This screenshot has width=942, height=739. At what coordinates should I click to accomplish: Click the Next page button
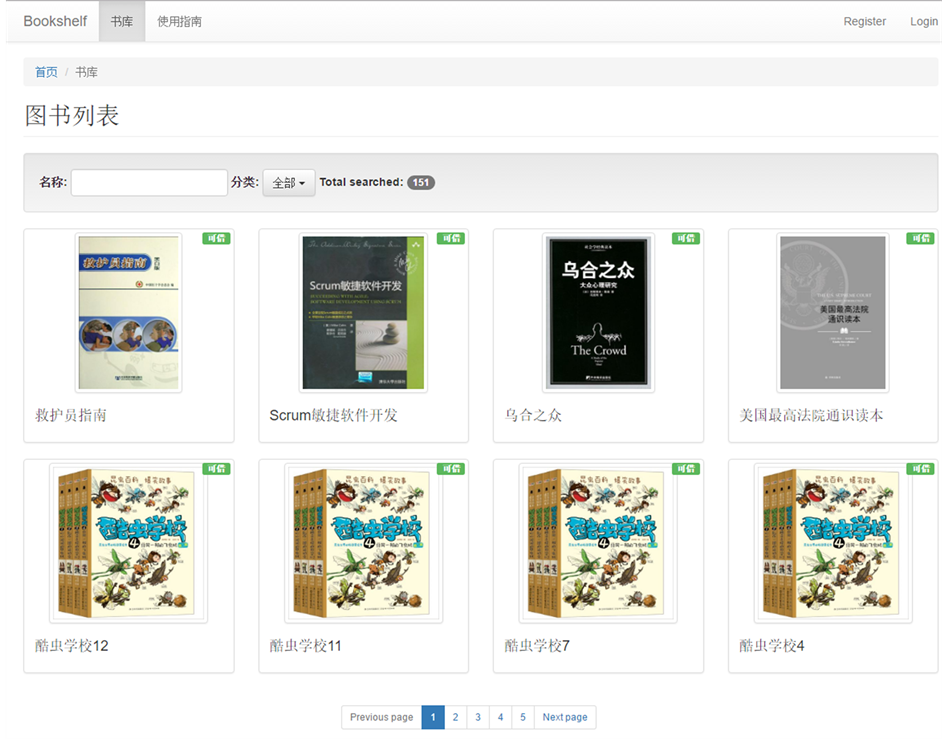[565, 717]
